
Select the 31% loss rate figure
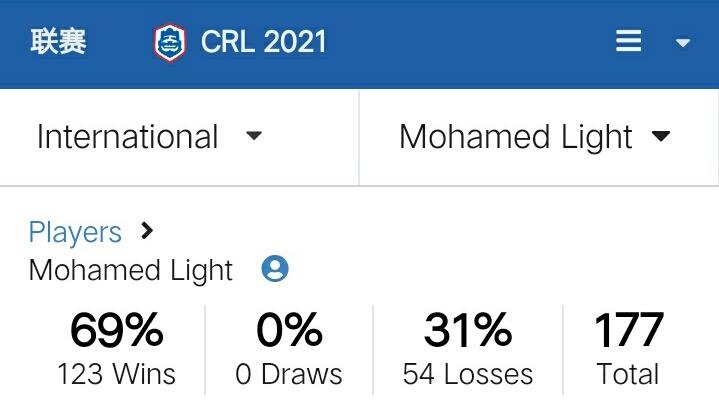[468, 332]
